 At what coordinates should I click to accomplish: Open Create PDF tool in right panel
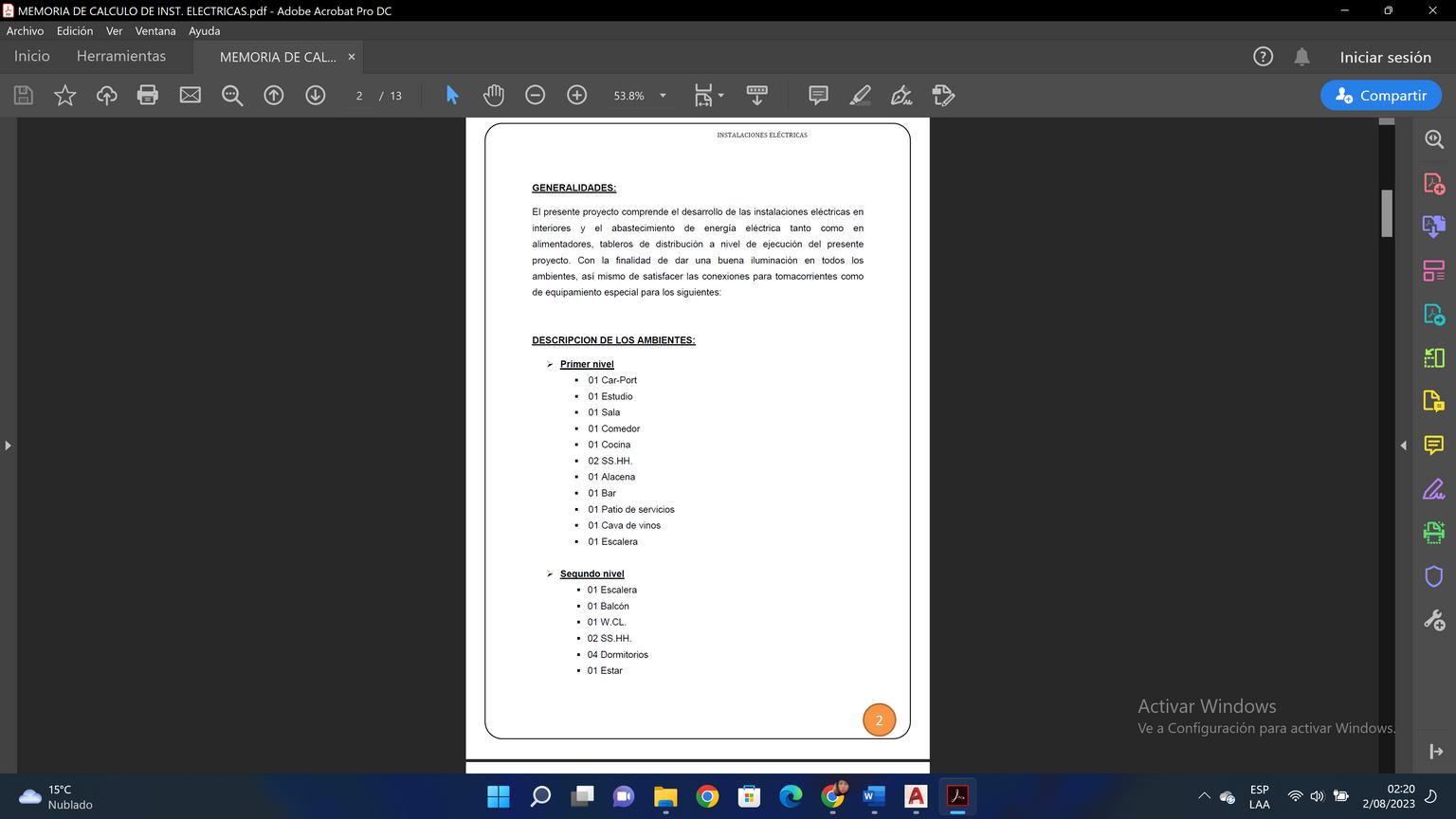(1434, 183)
